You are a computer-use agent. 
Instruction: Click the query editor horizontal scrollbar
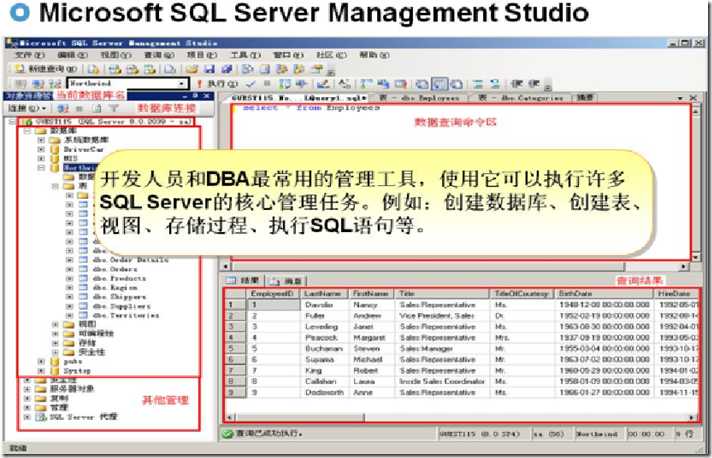point(456,266)
